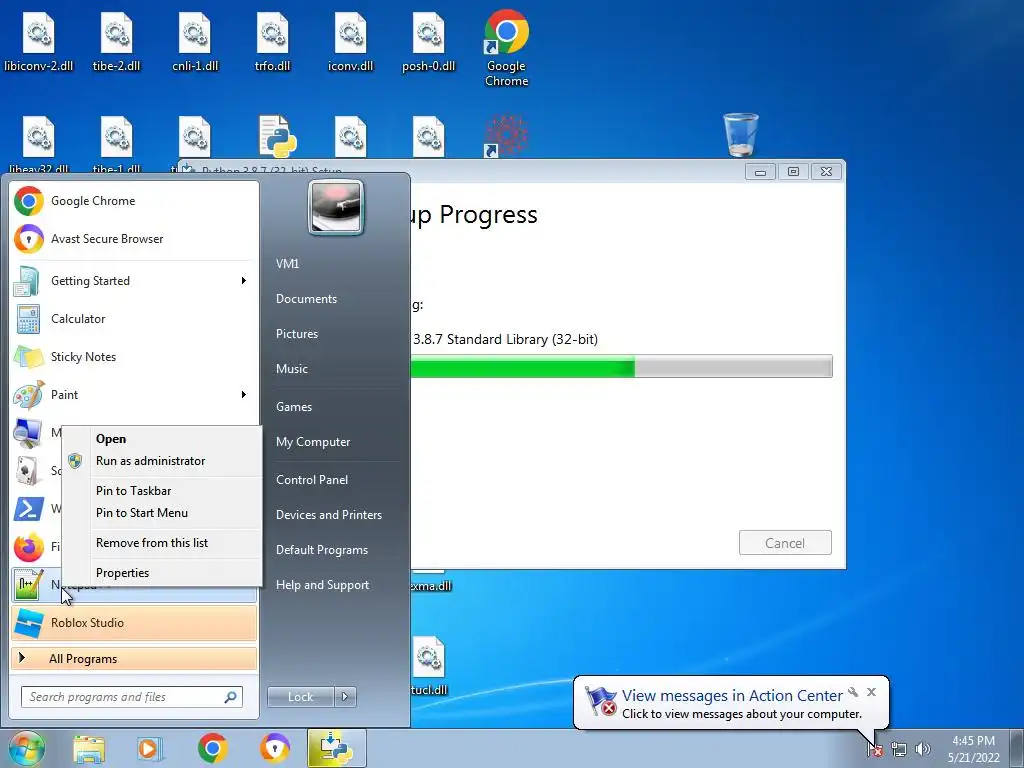Screen dimensions: 1024x768
Task: Open Chrome from the taskbar
Action: [x=212, y=748]
